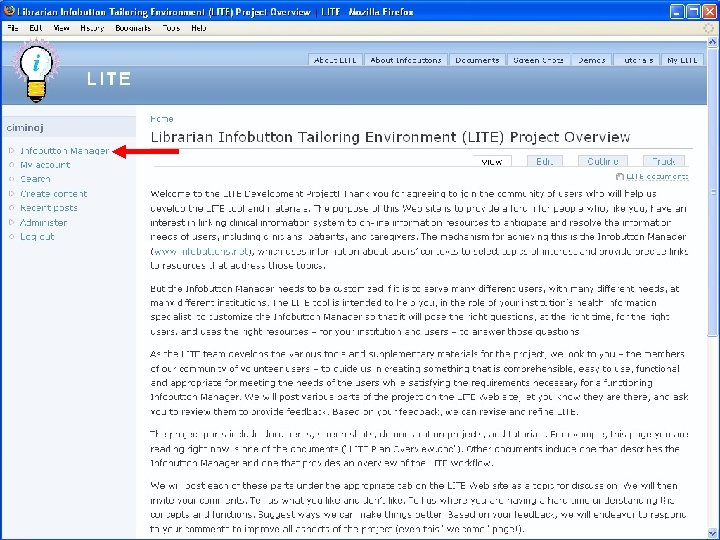Open the Tools menu

[x=171, y=28]
